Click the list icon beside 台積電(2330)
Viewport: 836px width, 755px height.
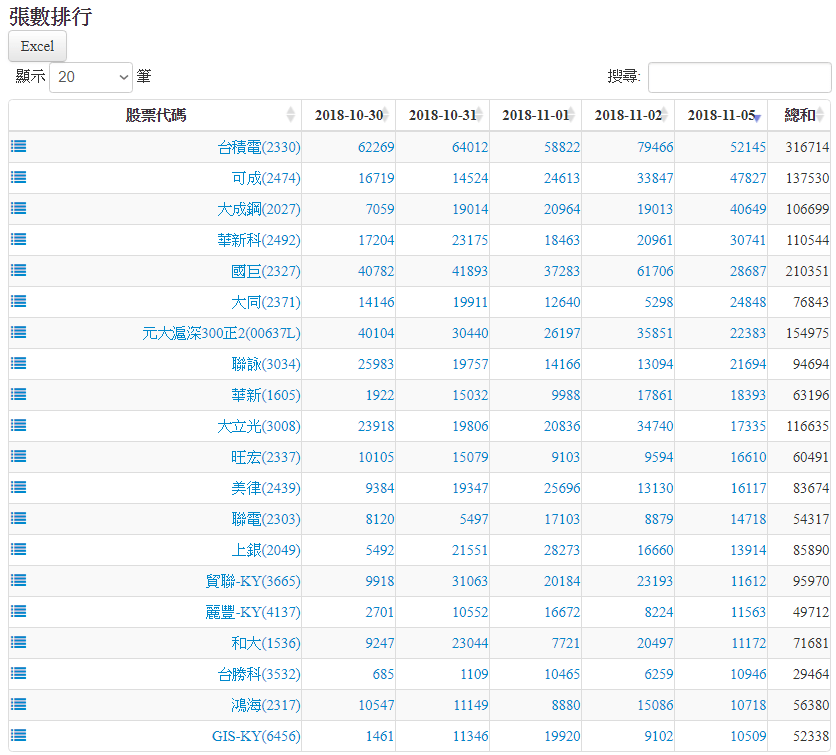pyautogui.click(x=19, y=146)
